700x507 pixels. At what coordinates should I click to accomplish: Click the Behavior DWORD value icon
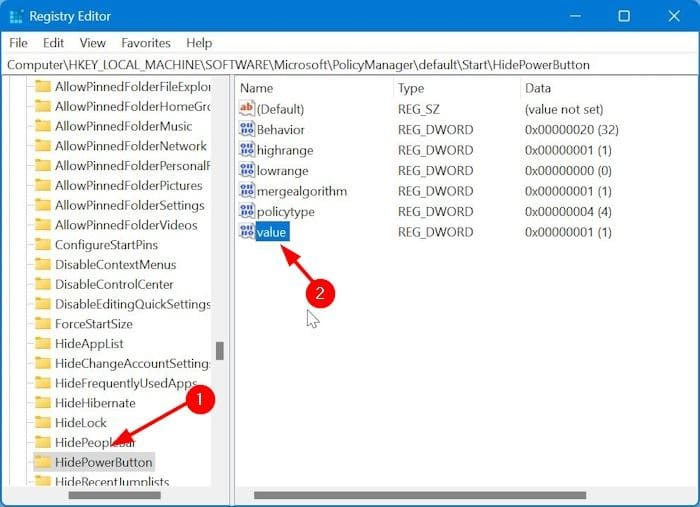[246, 129]
